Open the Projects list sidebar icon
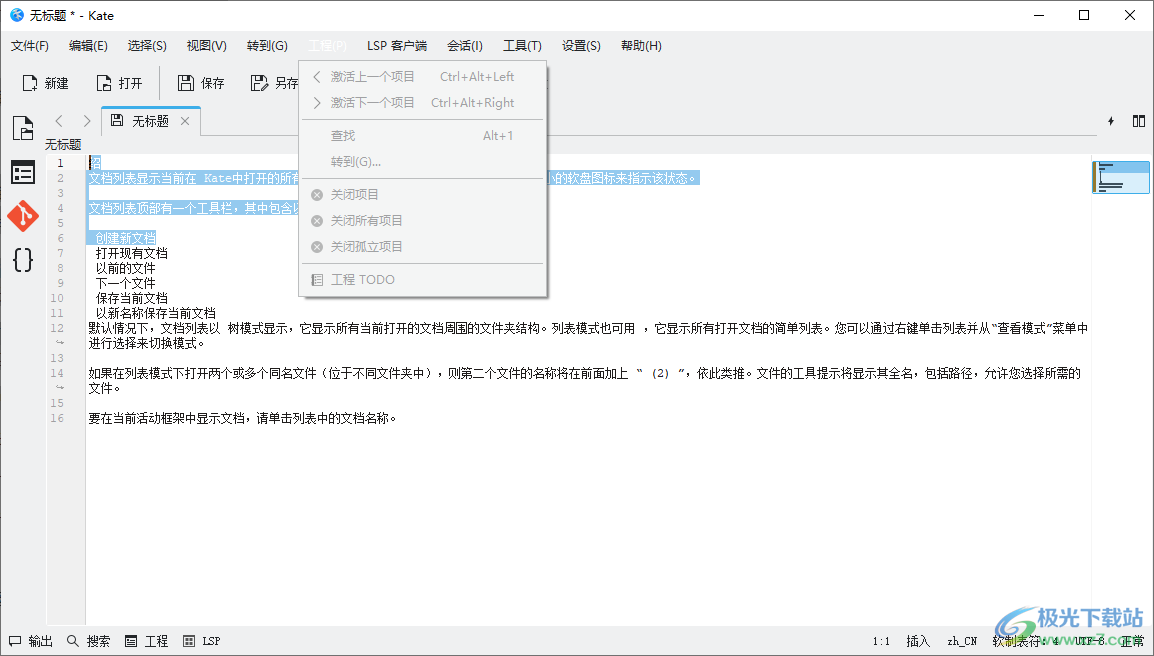This screenshot has width=1154, height=656. tap(23, 172)
